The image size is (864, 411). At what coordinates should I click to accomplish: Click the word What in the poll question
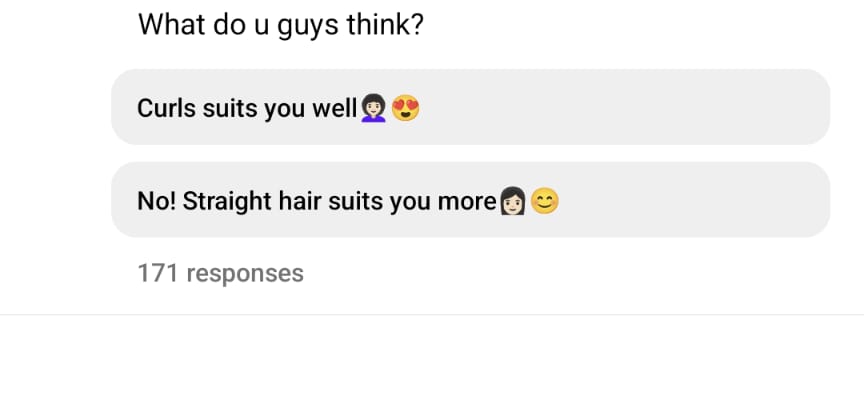point(171,25)
